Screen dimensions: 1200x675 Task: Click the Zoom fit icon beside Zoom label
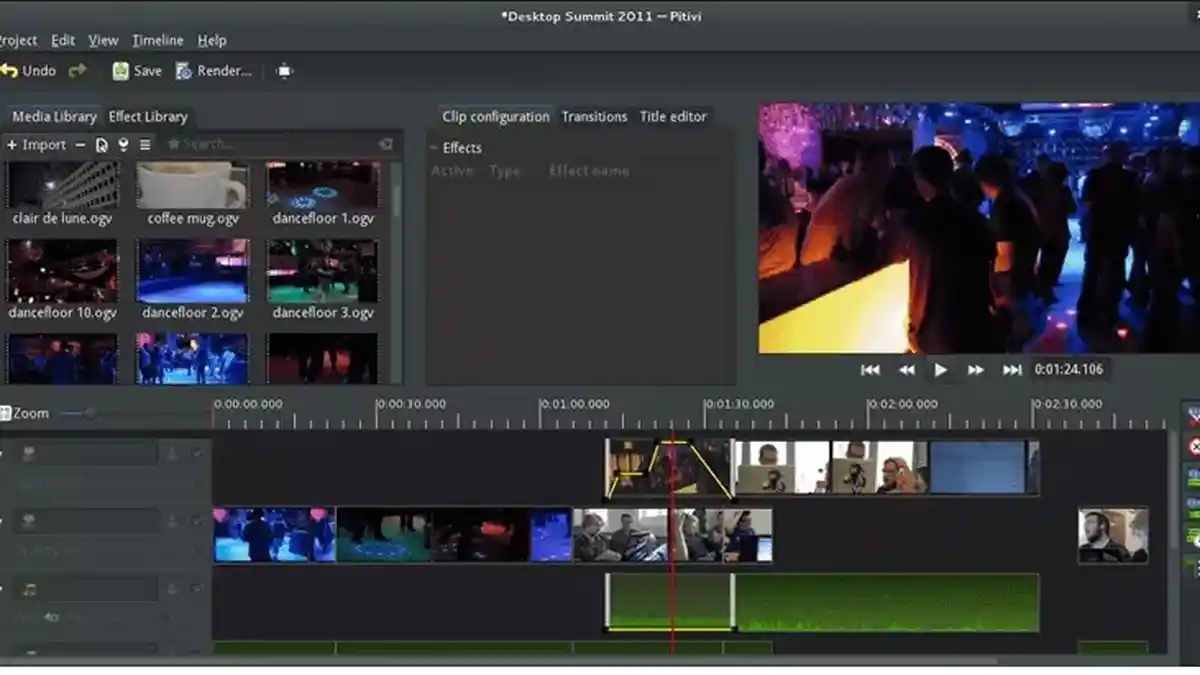click(5, 413)
